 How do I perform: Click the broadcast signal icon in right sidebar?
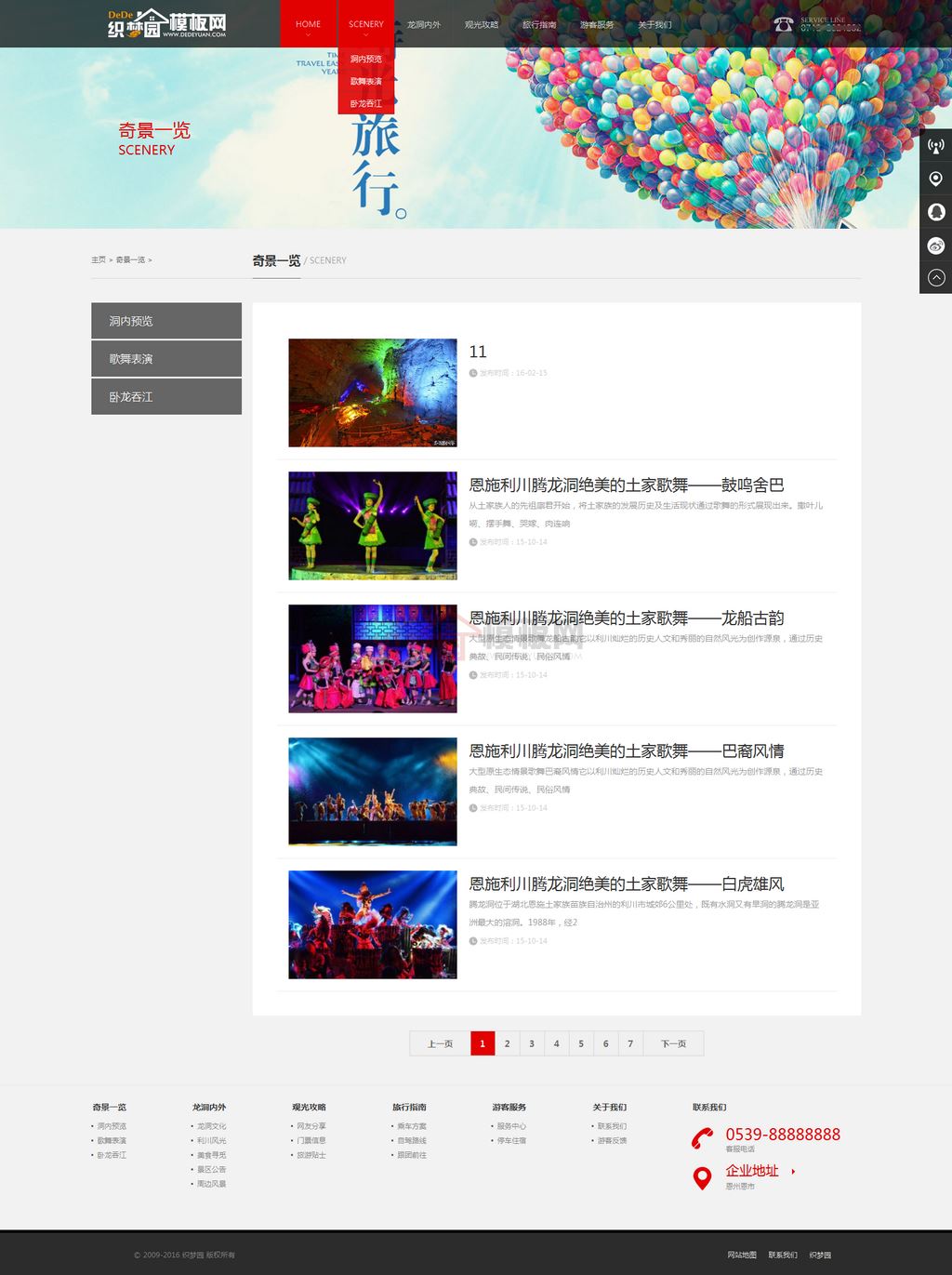coord(935,146)
